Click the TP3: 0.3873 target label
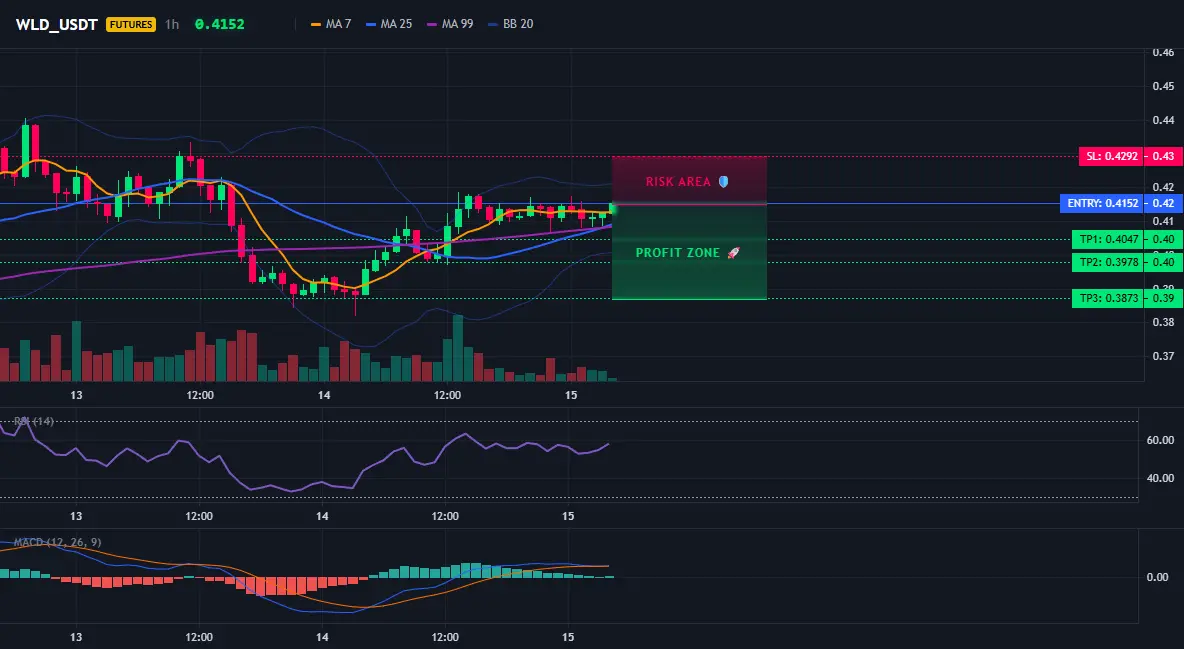The height and width of the screenshot is (649, 1184). point(1108,298)
